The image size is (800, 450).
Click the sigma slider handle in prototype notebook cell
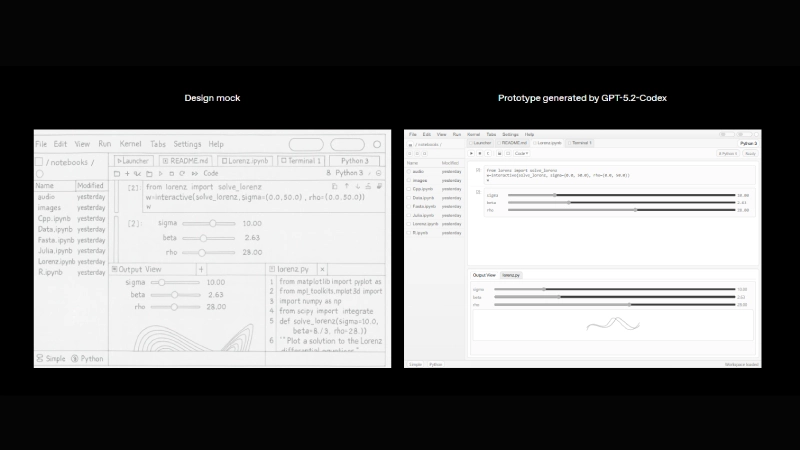(554, 195)
